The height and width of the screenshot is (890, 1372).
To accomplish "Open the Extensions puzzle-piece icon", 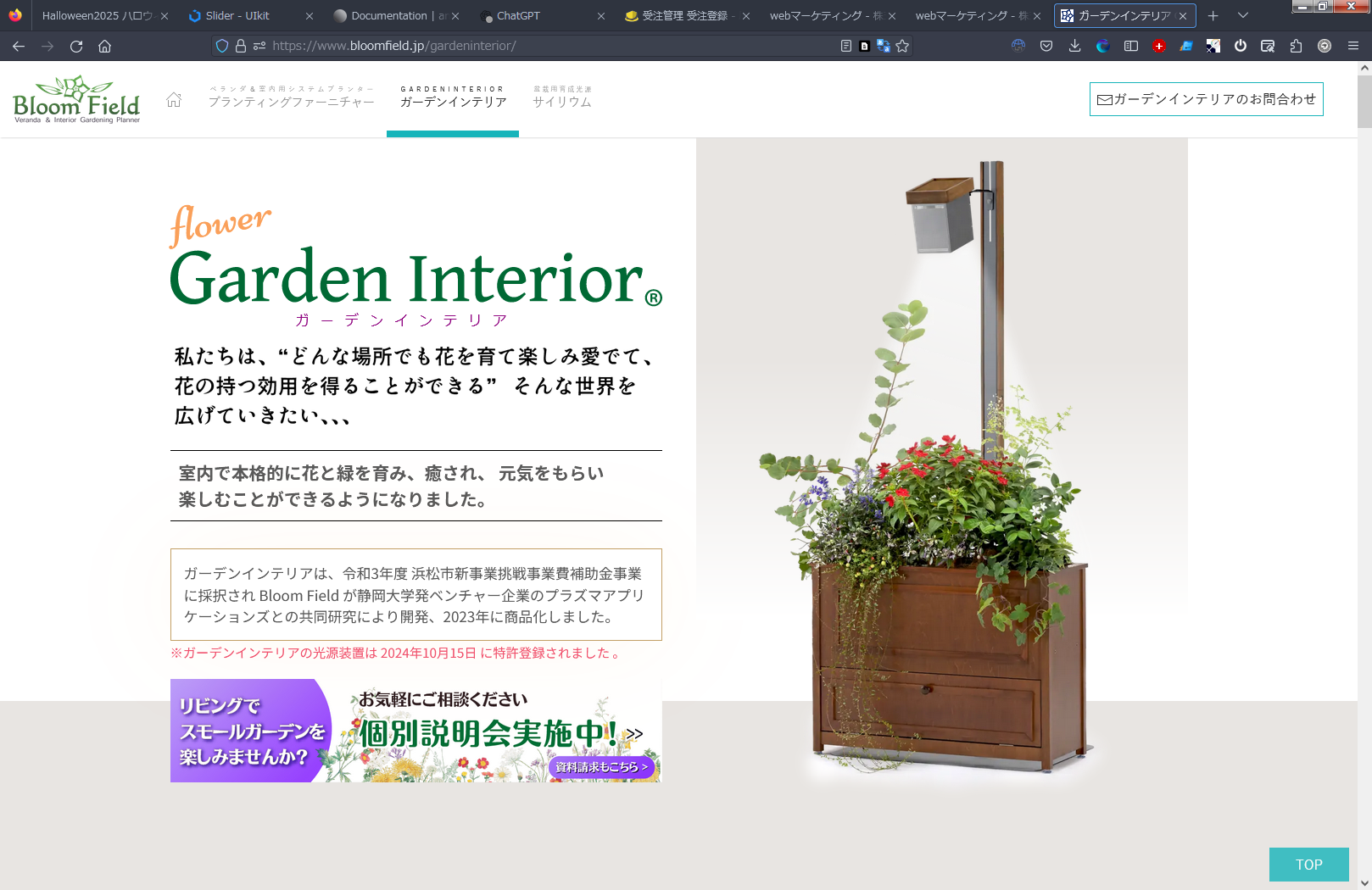I will pyautogui.click(x=1296, y=46).
